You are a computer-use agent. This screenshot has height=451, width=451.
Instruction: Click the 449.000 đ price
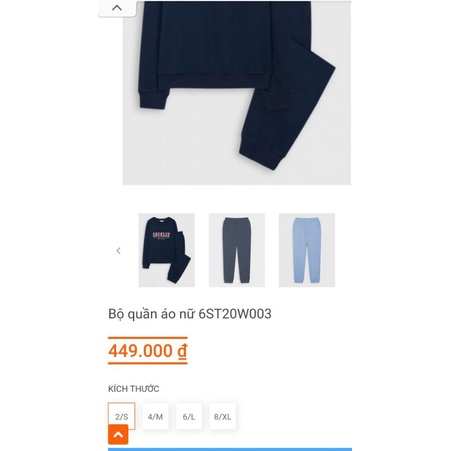pyautogui.click(x=148, y=351)
